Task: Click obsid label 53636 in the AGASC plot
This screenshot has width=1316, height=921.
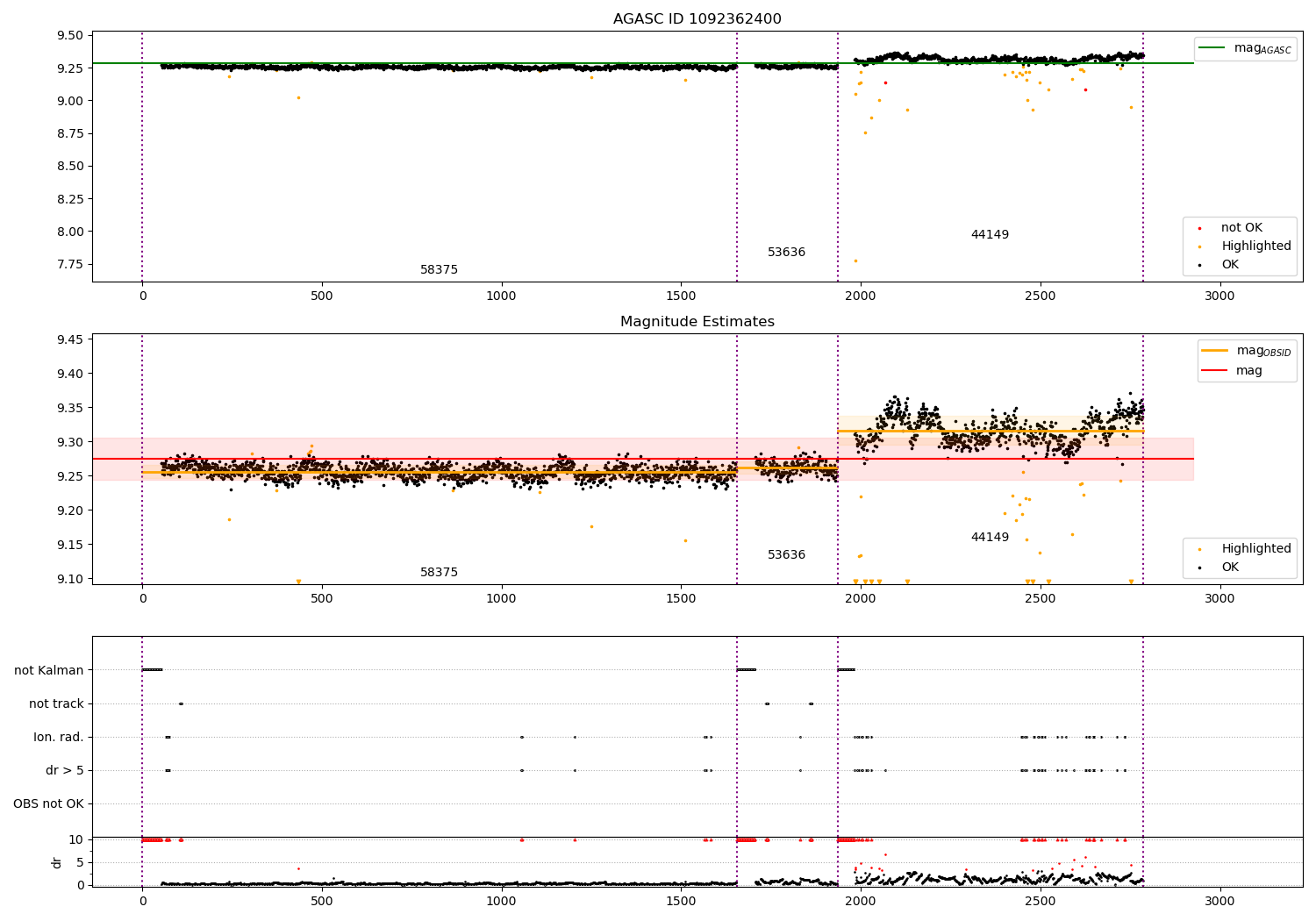Action: click(786, 253)
